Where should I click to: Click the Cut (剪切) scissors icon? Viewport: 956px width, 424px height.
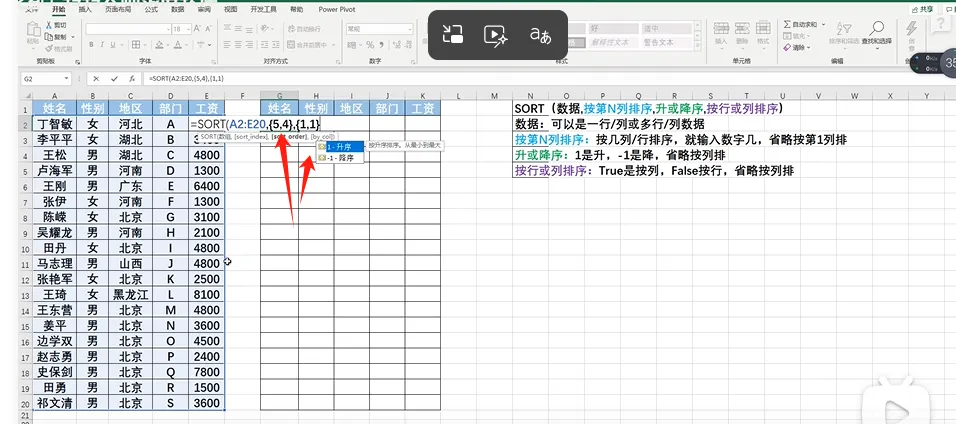click(x=49, y=25)
